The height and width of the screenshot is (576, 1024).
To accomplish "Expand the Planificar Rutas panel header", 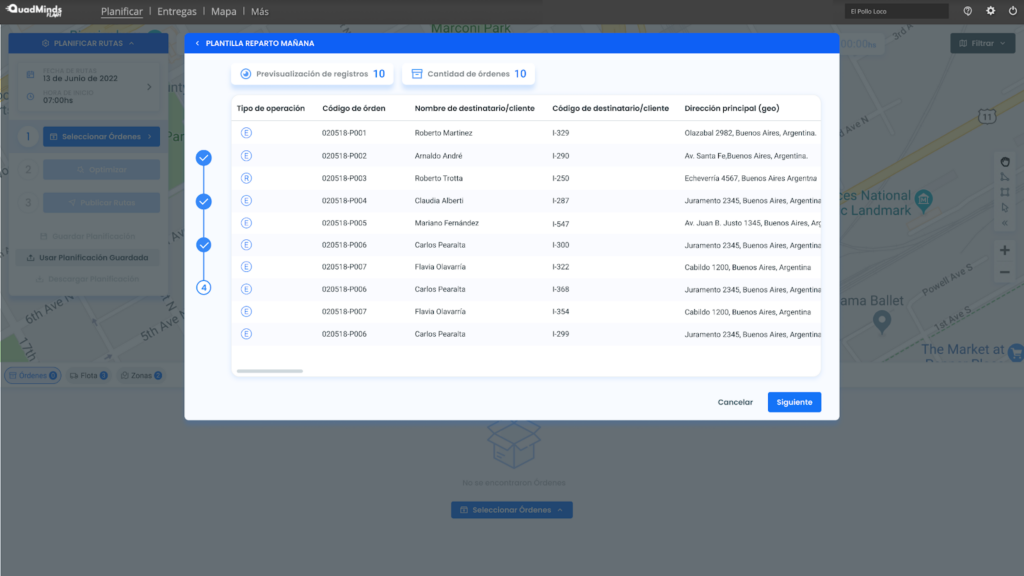I will (88, 43).
